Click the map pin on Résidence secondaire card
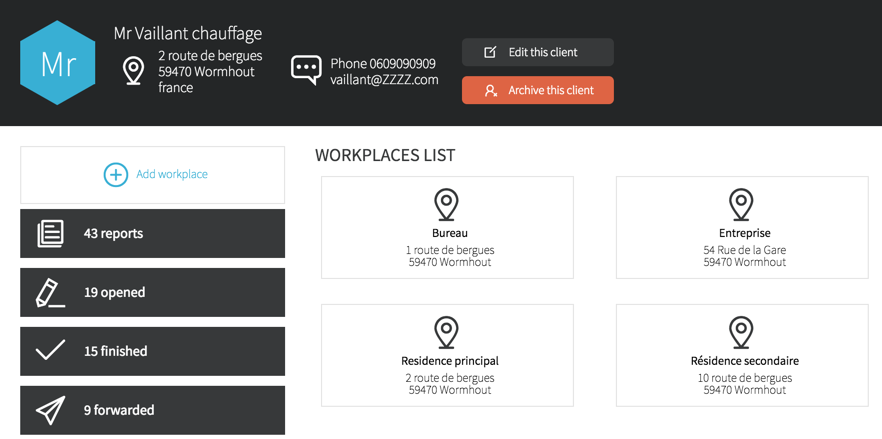882x439 pixels. pos(741,333)
